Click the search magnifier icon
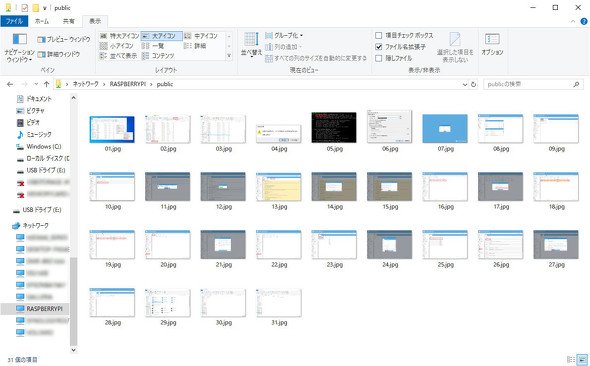 tap(576, 84)
